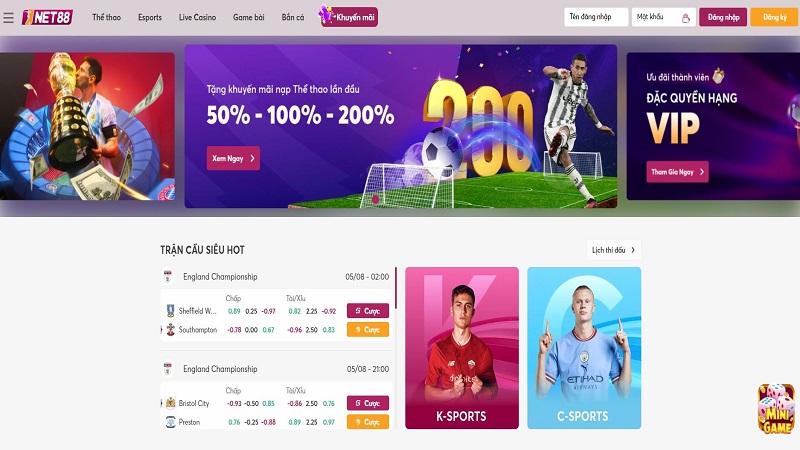Open the Mini Game dice icon
This screenshot has width=800, height=450.
pos(776,409)
